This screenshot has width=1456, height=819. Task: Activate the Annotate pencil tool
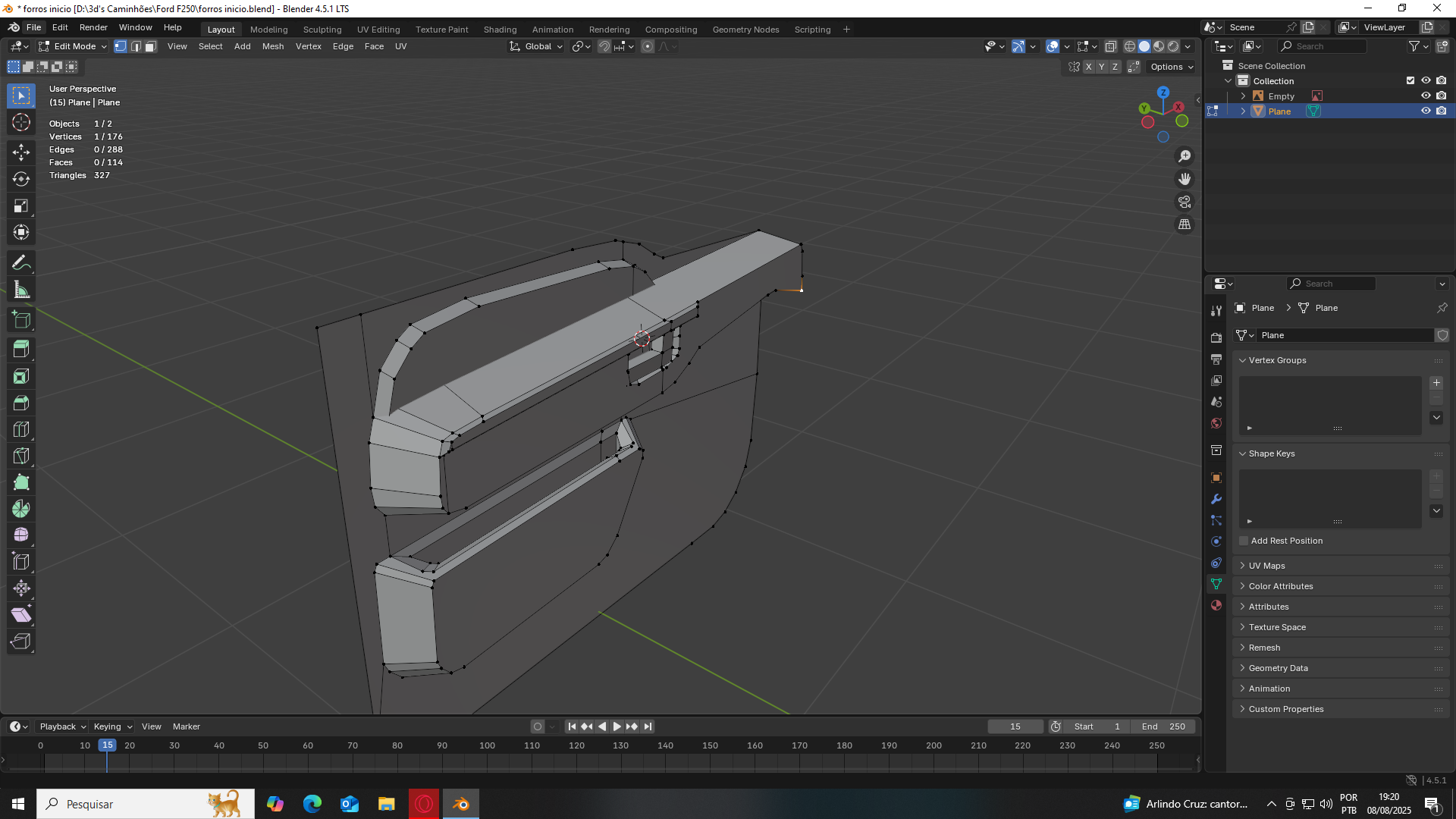click(x=21, y=263)
